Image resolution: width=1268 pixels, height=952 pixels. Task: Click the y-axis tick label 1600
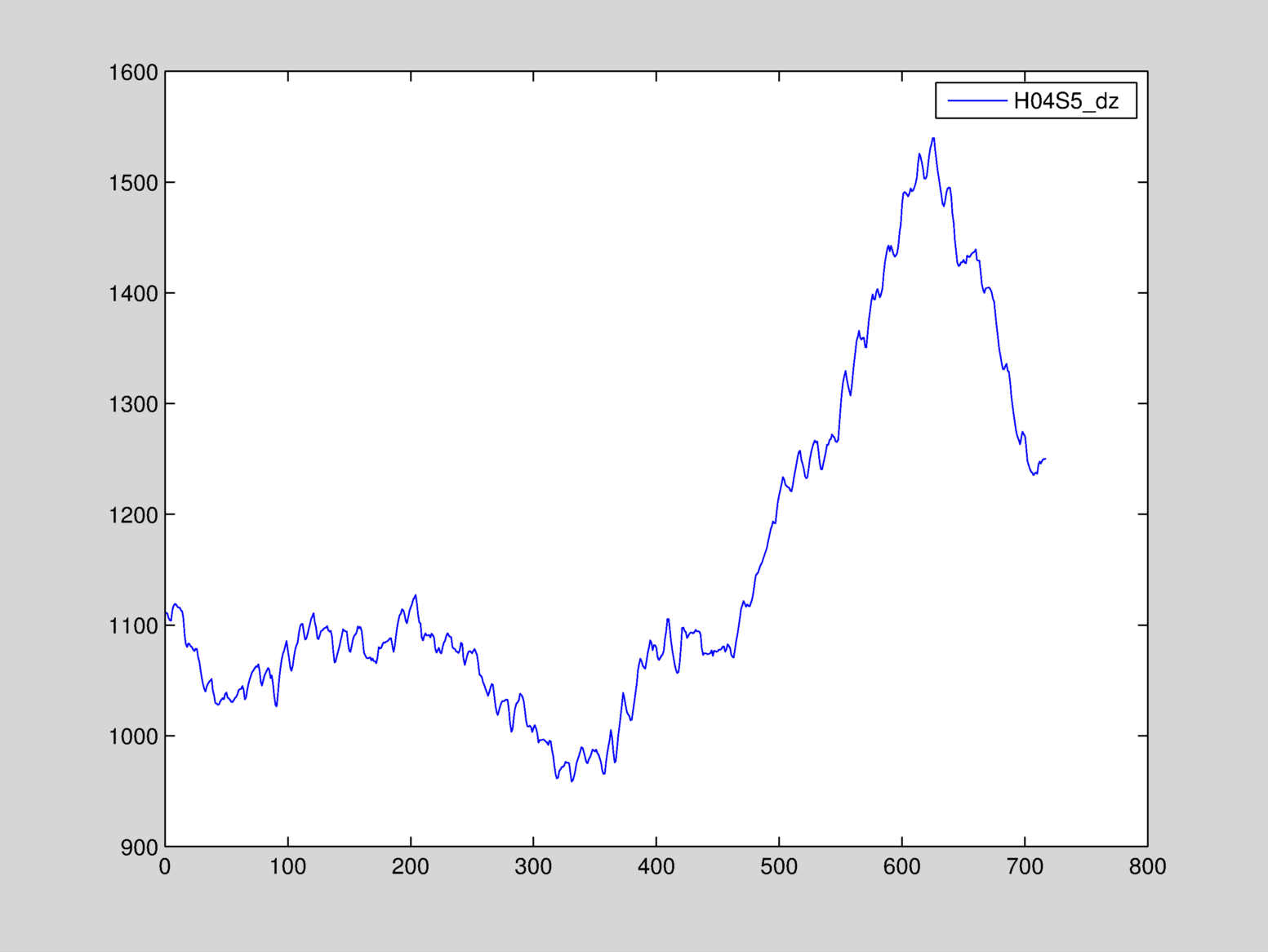click(x=133, y=73)
